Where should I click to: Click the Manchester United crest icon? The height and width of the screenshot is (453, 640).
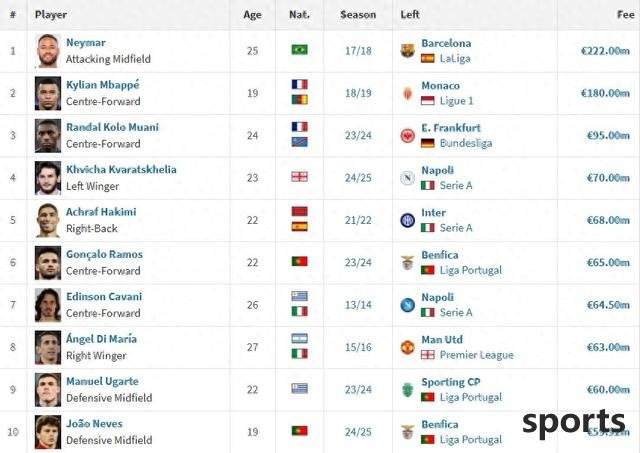[x=407, y=347]
